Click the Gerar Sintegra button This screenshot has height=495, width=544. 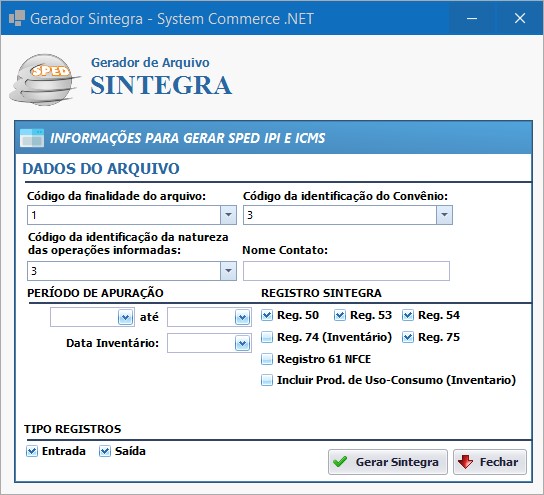click(388, 462)
